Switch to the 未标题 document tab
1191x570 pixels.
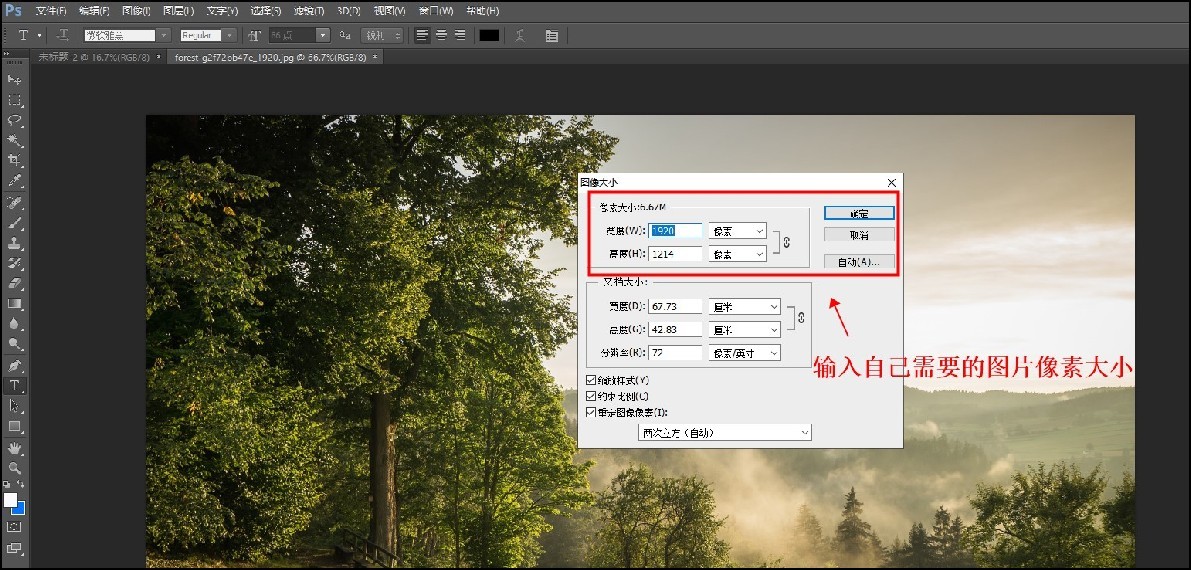pyautogui.click(x=94, y=57)
